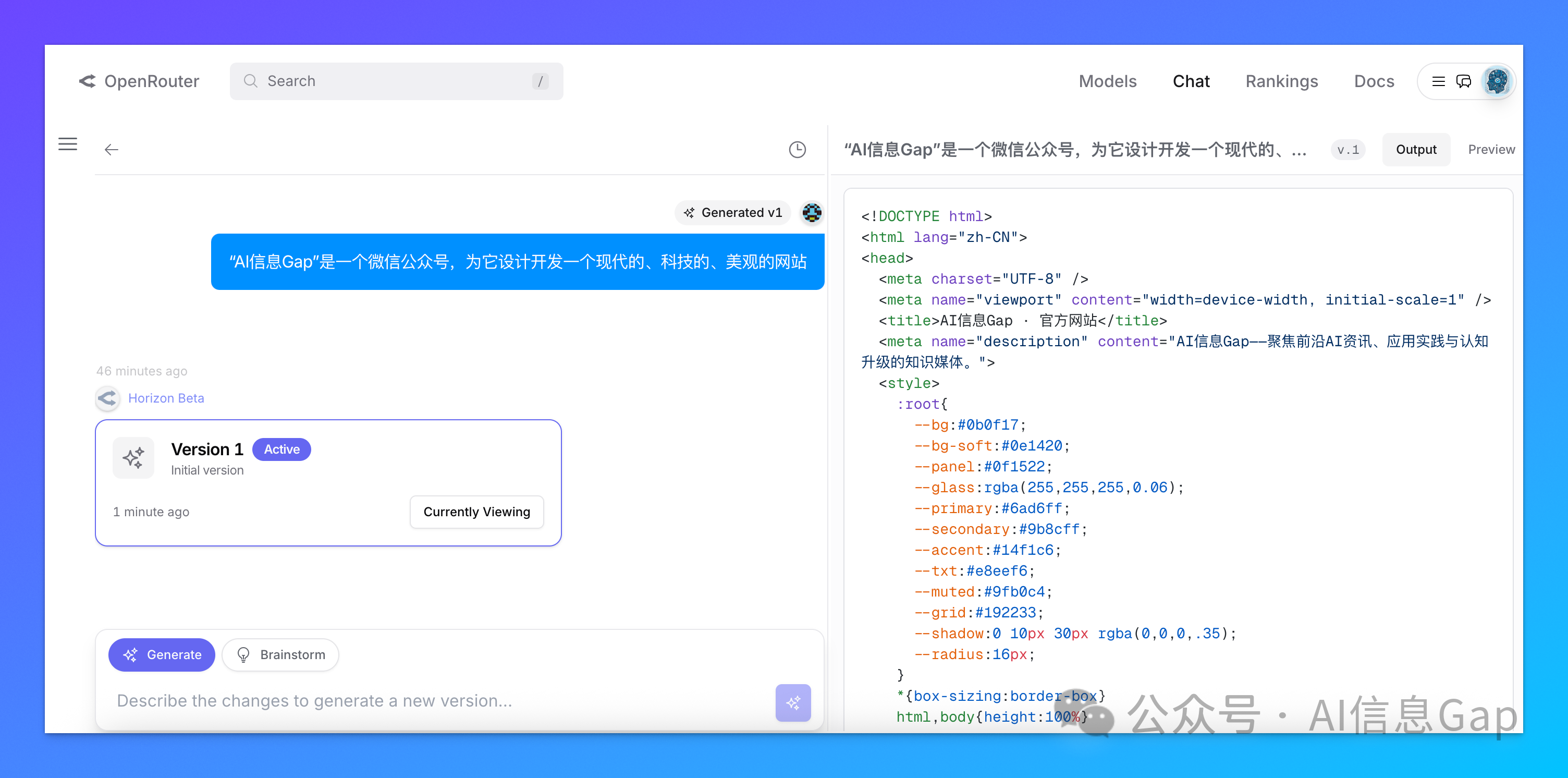Click the artifact title in right panel header
This screenshot has height=778, width=1568.
tap(1075, 150)
